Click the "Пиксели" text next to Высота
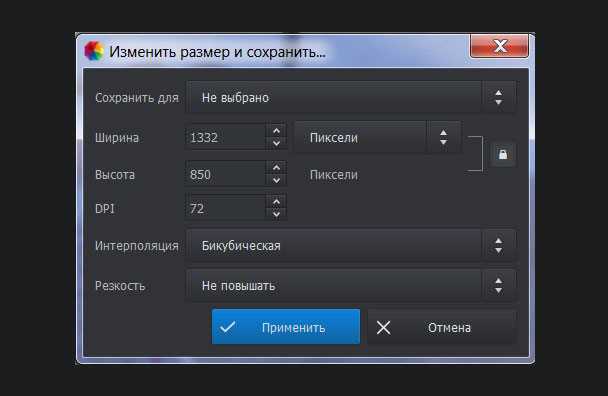Viewport: 608px width, 396px height. 333,175
